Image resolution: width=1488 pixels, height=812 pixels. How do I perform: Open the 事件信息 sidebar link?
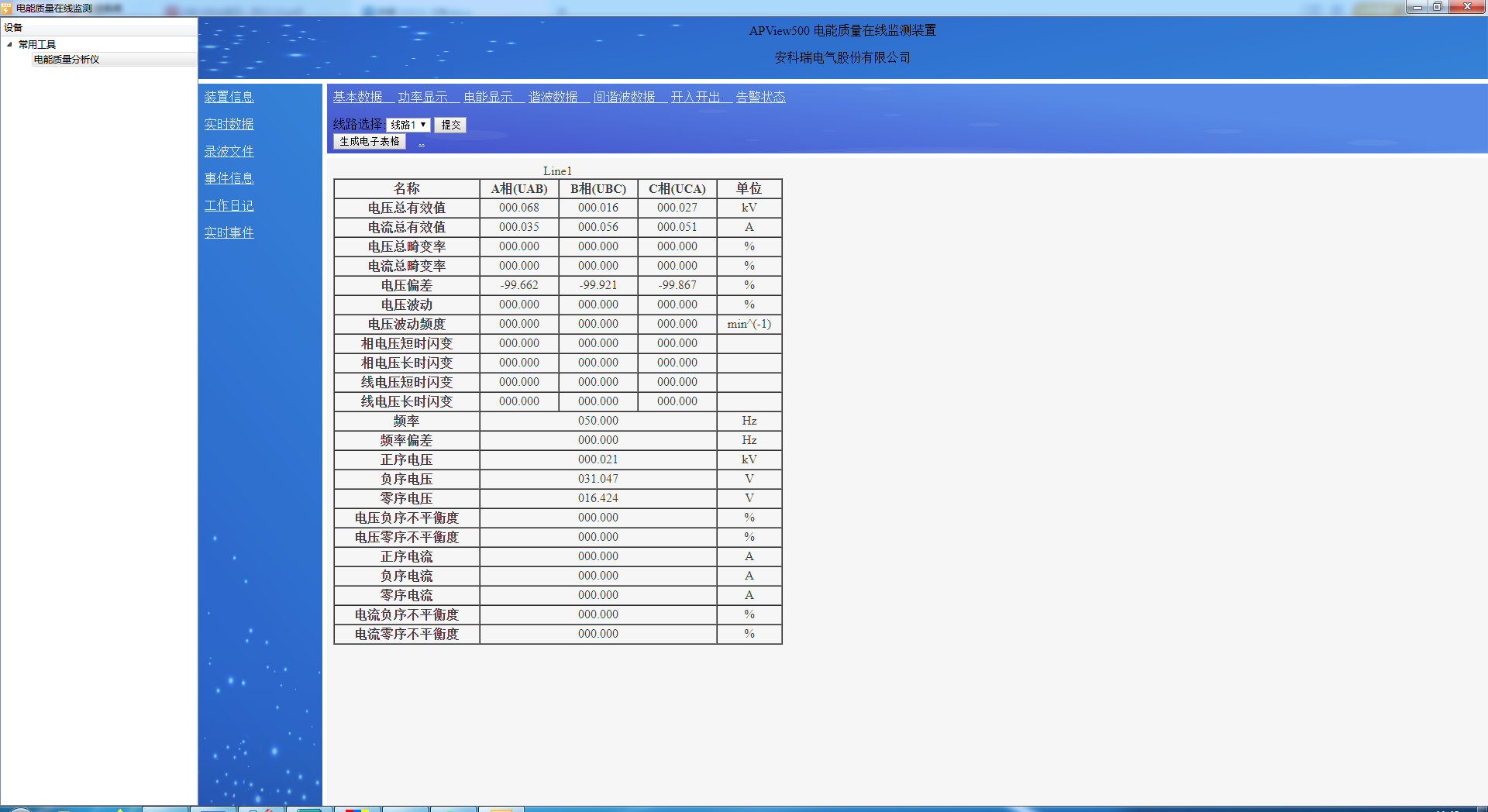229,178
